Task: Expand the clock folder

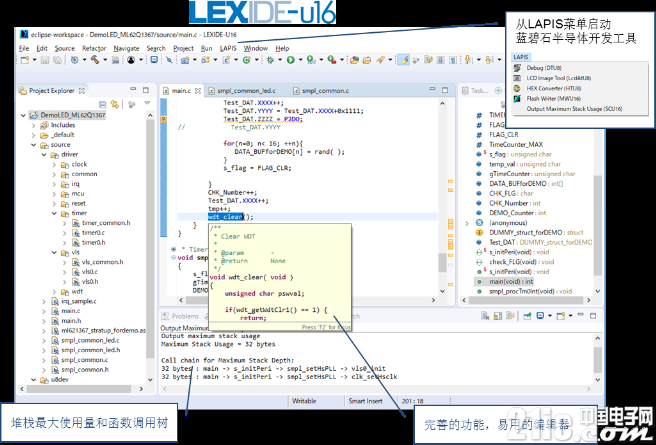Action: click(54, 164)
